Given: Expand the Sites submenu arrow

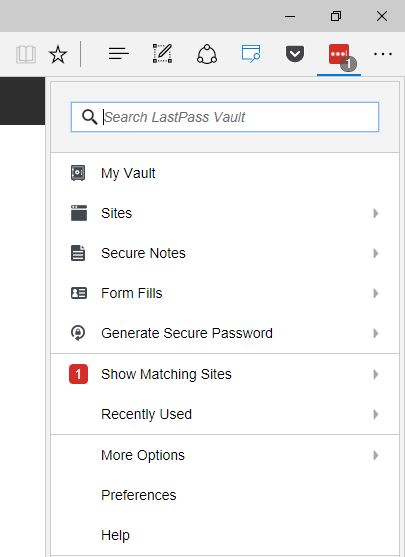Looking at the screenshot, I should point(376,213).
